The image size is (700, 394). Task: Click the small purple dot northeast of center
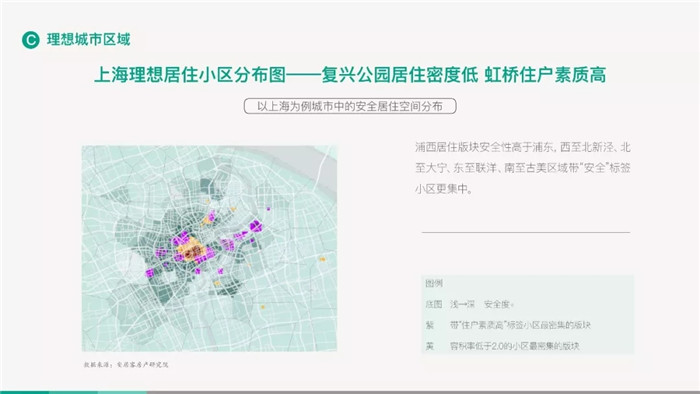[x=268, y=208]
